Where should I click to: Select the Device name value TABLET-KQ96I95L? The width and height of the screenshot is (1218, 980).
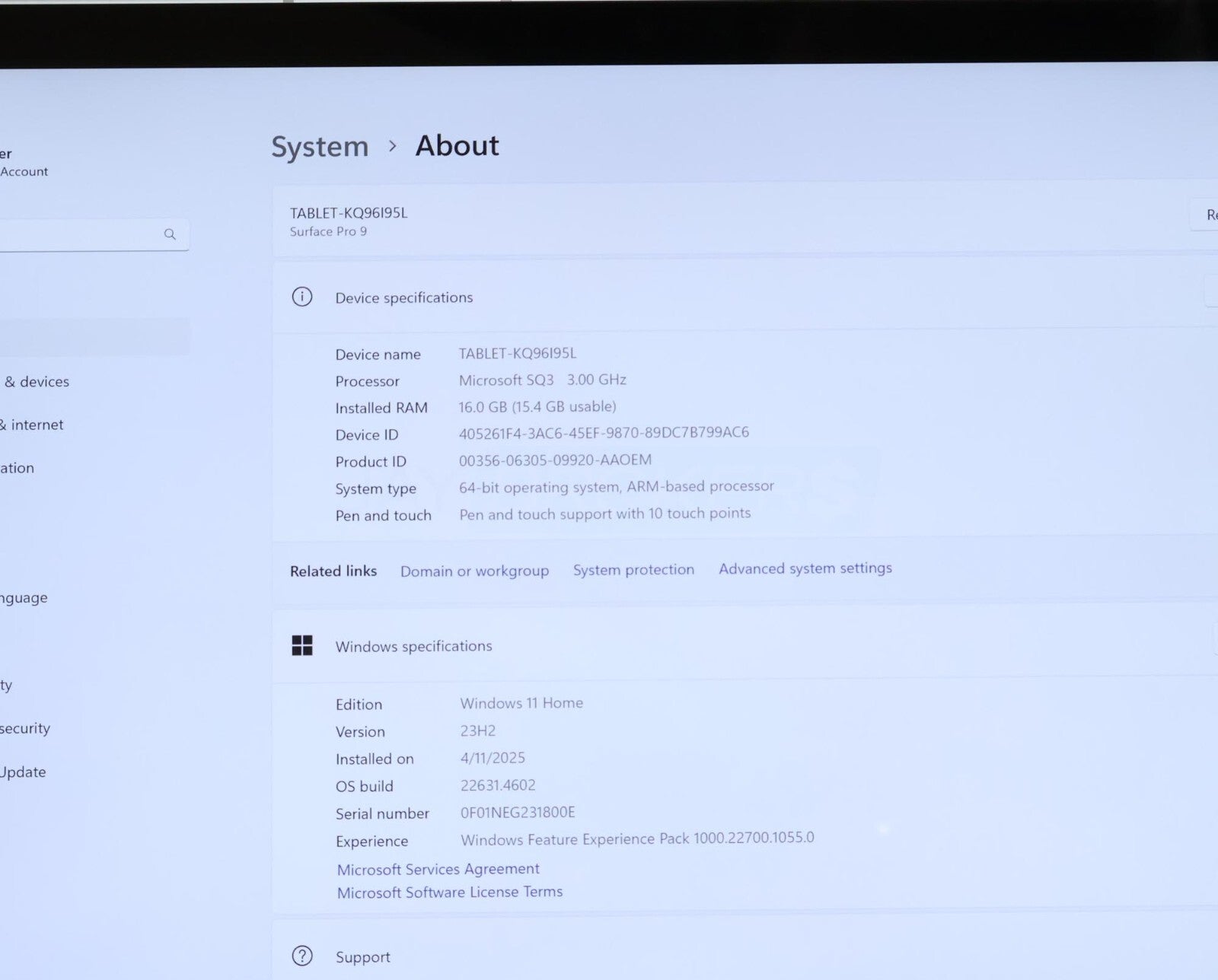tap(518, 353)
